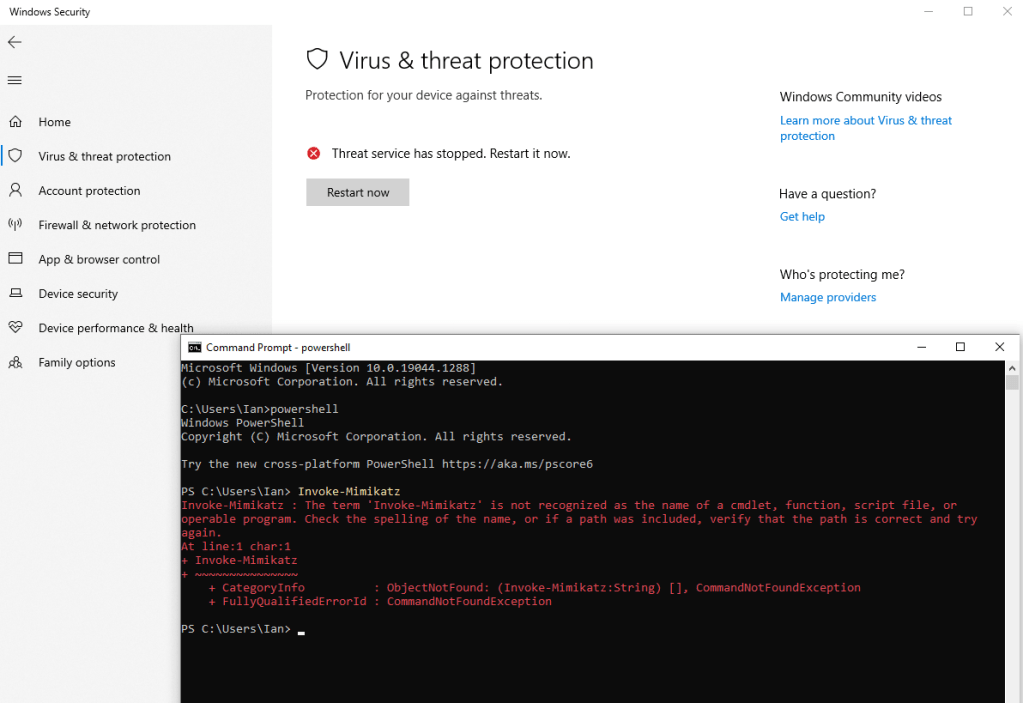Select Device security in the sidebar
Viewport: 1023px width, 703px height.
click(x=78, y=294)
